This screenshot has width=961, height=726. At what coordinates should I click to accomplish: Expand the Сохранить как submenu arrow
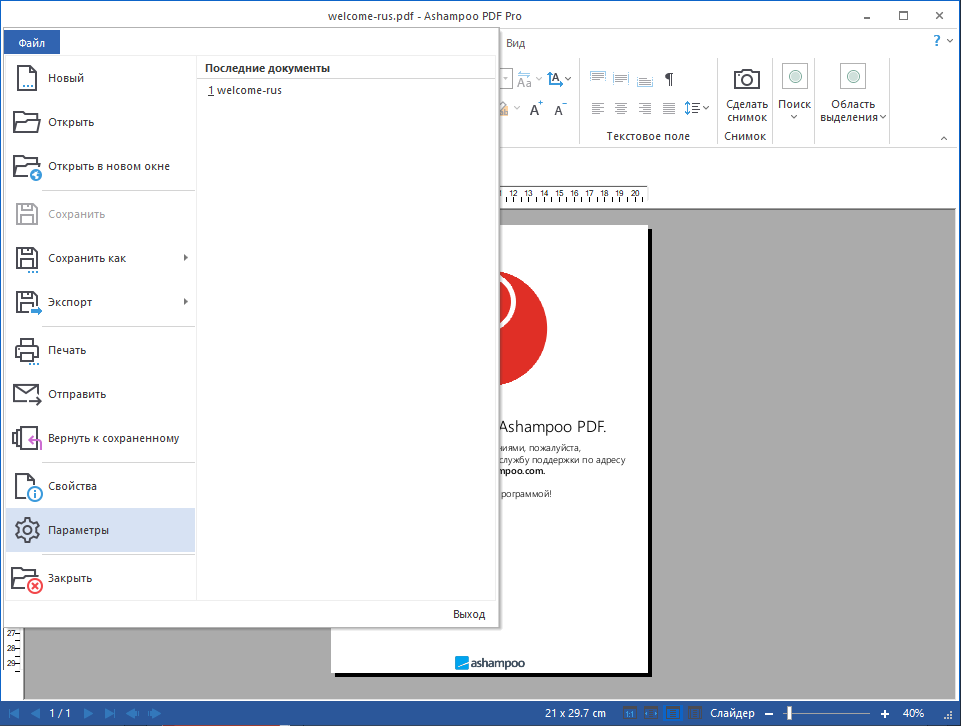click(x=185, y=258)
